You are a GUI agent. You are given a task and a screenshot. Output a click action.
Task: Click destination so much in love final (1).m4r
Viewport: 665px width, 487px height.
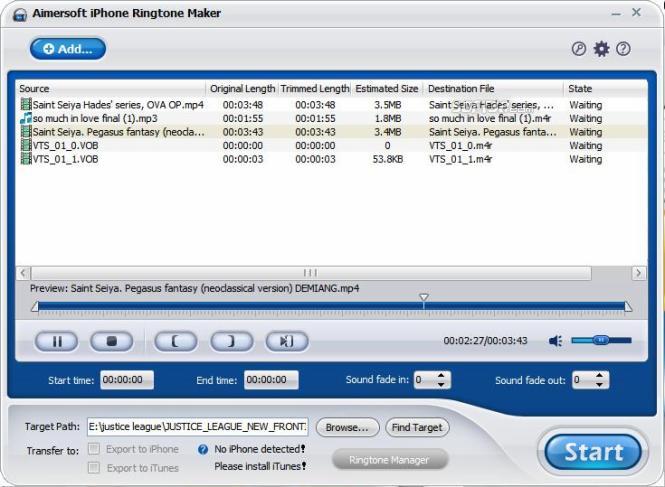click(x=490, y=118)
